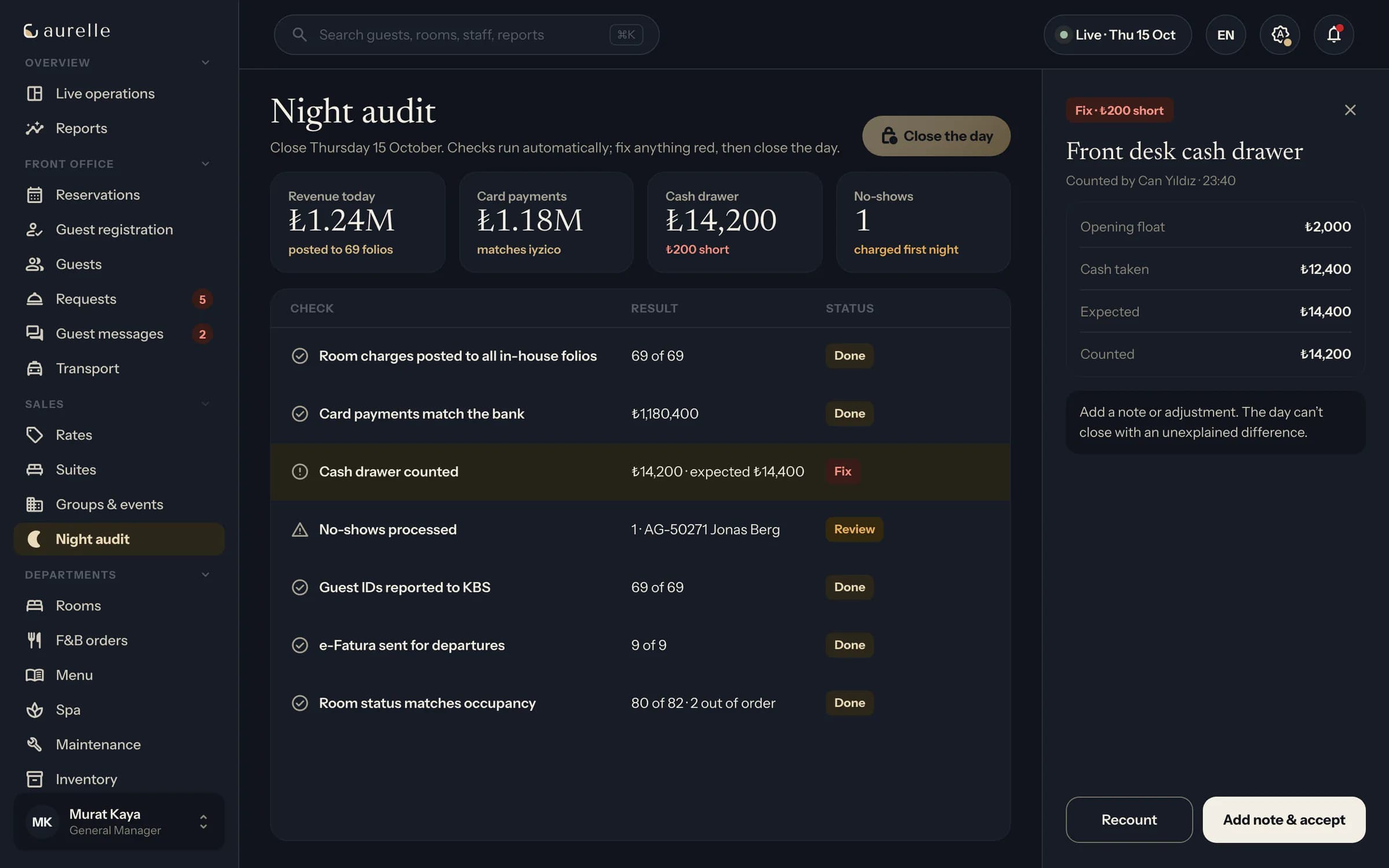Viewport: 1389px width, 868px height.
Task: Switch language with the EN selector
Action: pyautogui.click(x=1225, y=35)
